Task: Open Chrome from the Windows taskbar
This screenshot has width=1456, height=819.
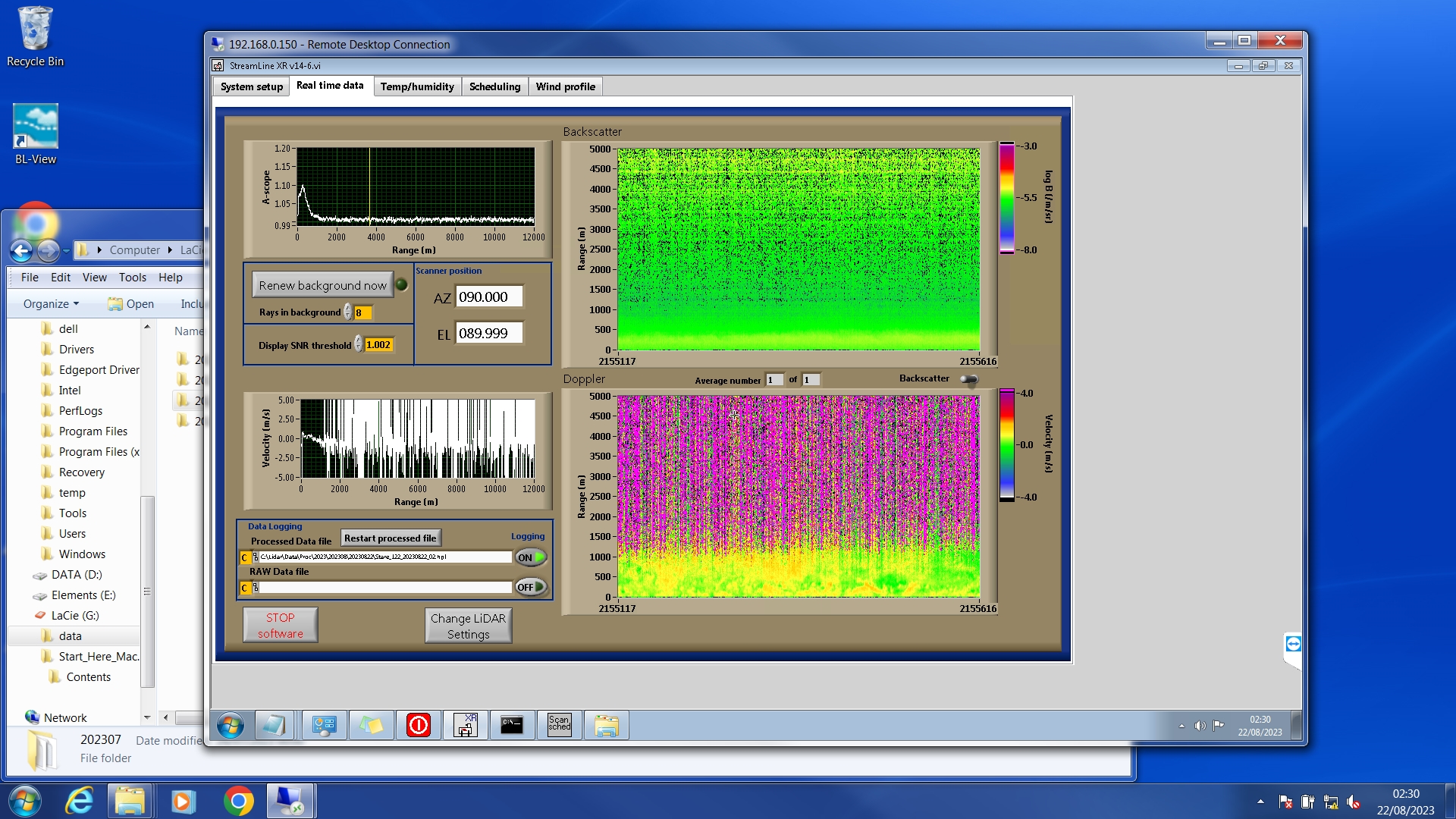Action: pyautogui.click(x=238, y=801)
